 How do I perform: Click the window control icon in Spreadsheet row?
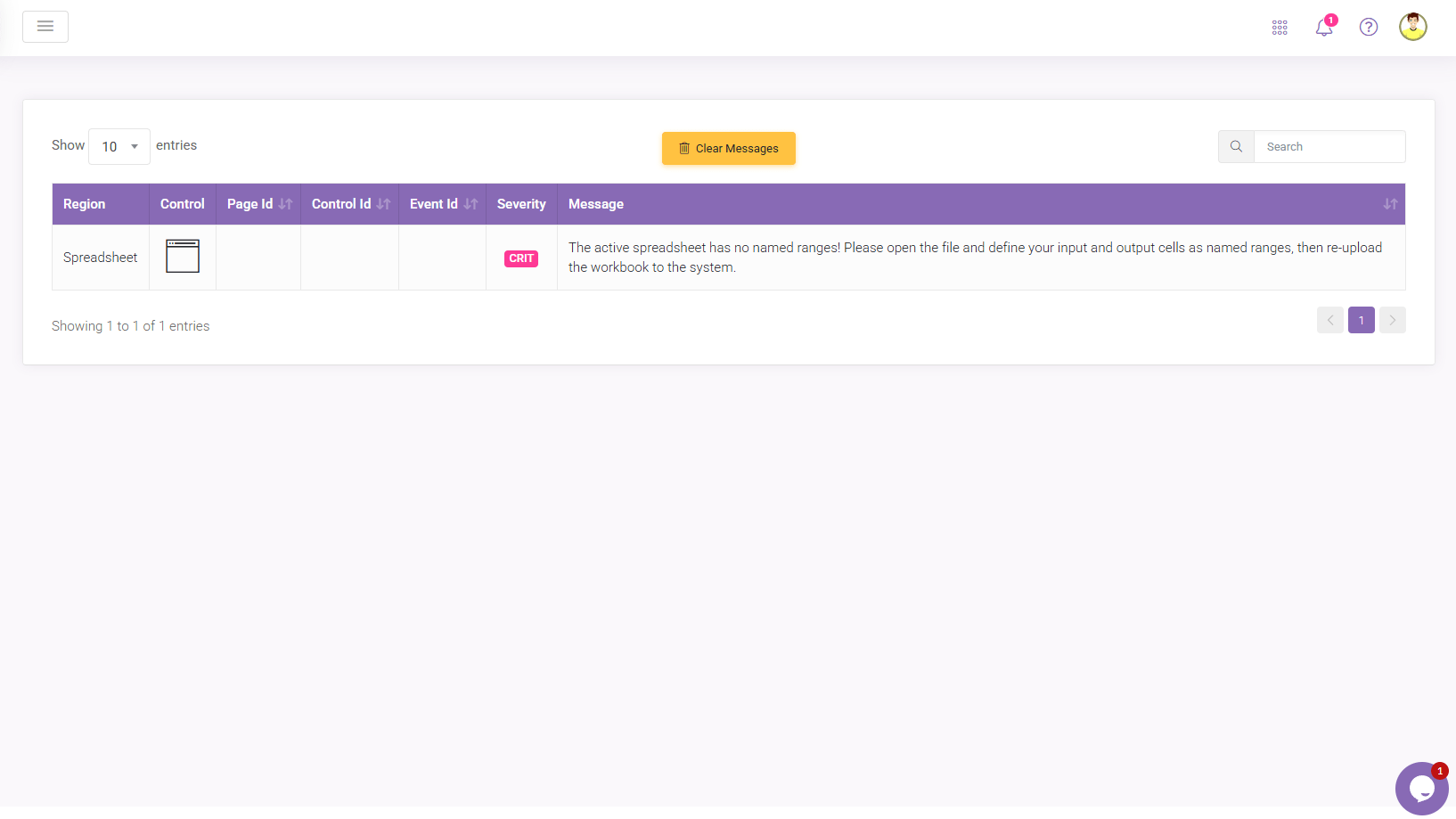coord(183,257)
